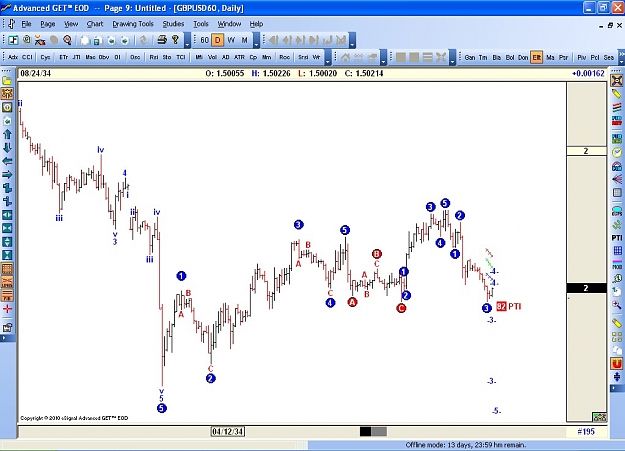The width and height of the screenshot is (625, 451).
Task: Click the arc tool in right sidebar
Action: (617, 166)
